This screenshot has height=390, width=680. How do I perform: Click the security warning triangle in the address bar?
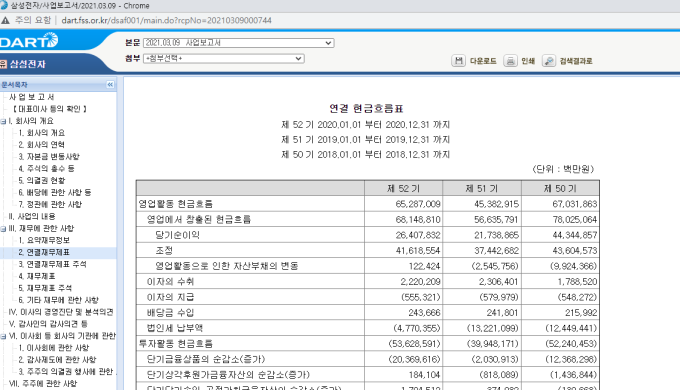[x=5, y=20]
